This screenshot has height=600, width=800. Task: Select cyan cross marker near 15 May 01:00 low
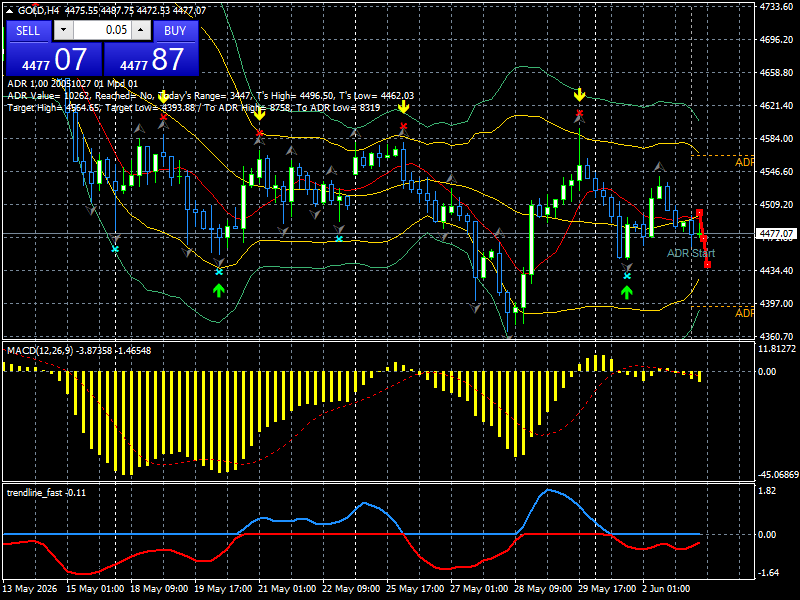(115, 249)
